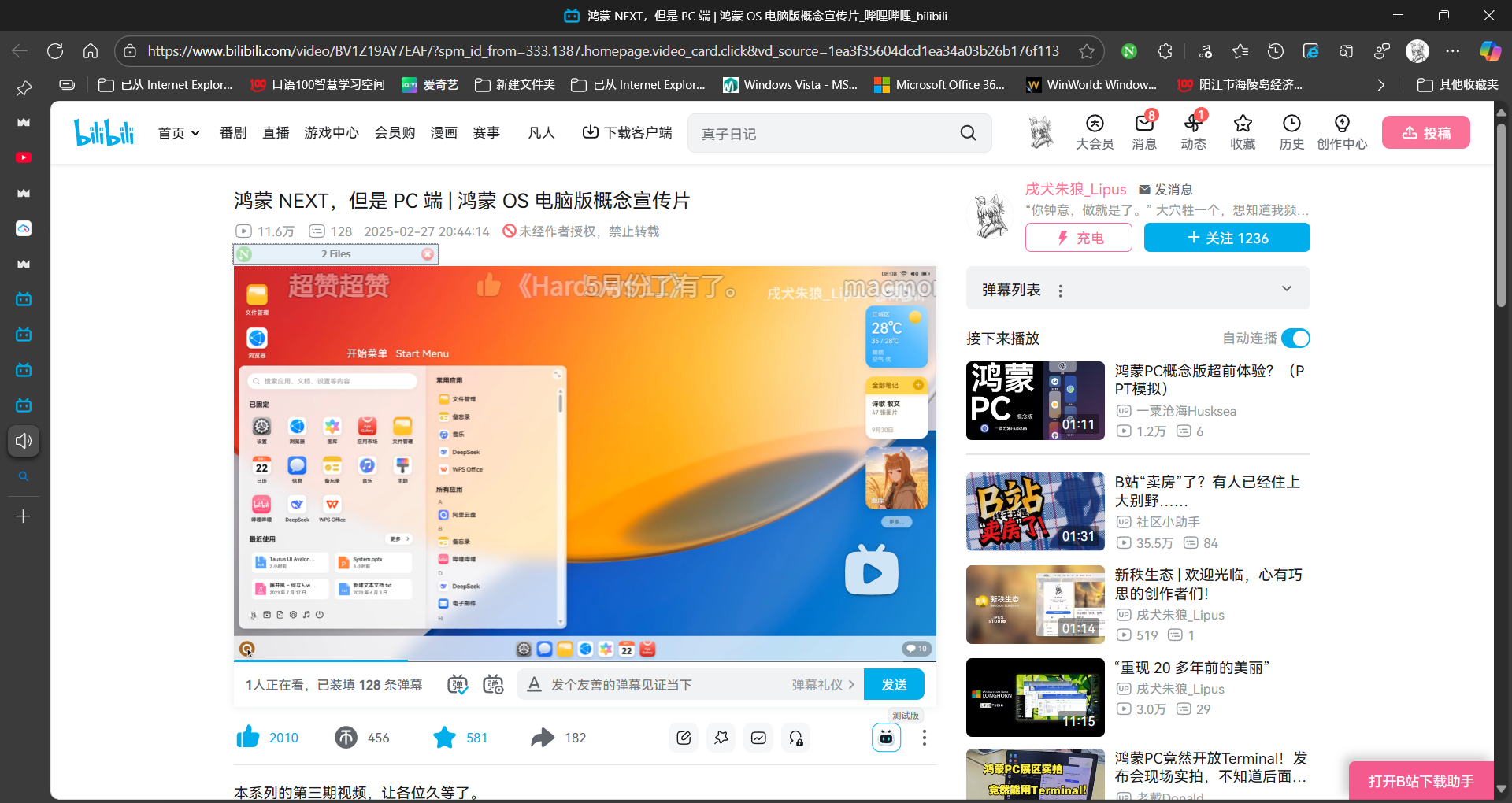Click 发消息 message link

[1165, 189]
